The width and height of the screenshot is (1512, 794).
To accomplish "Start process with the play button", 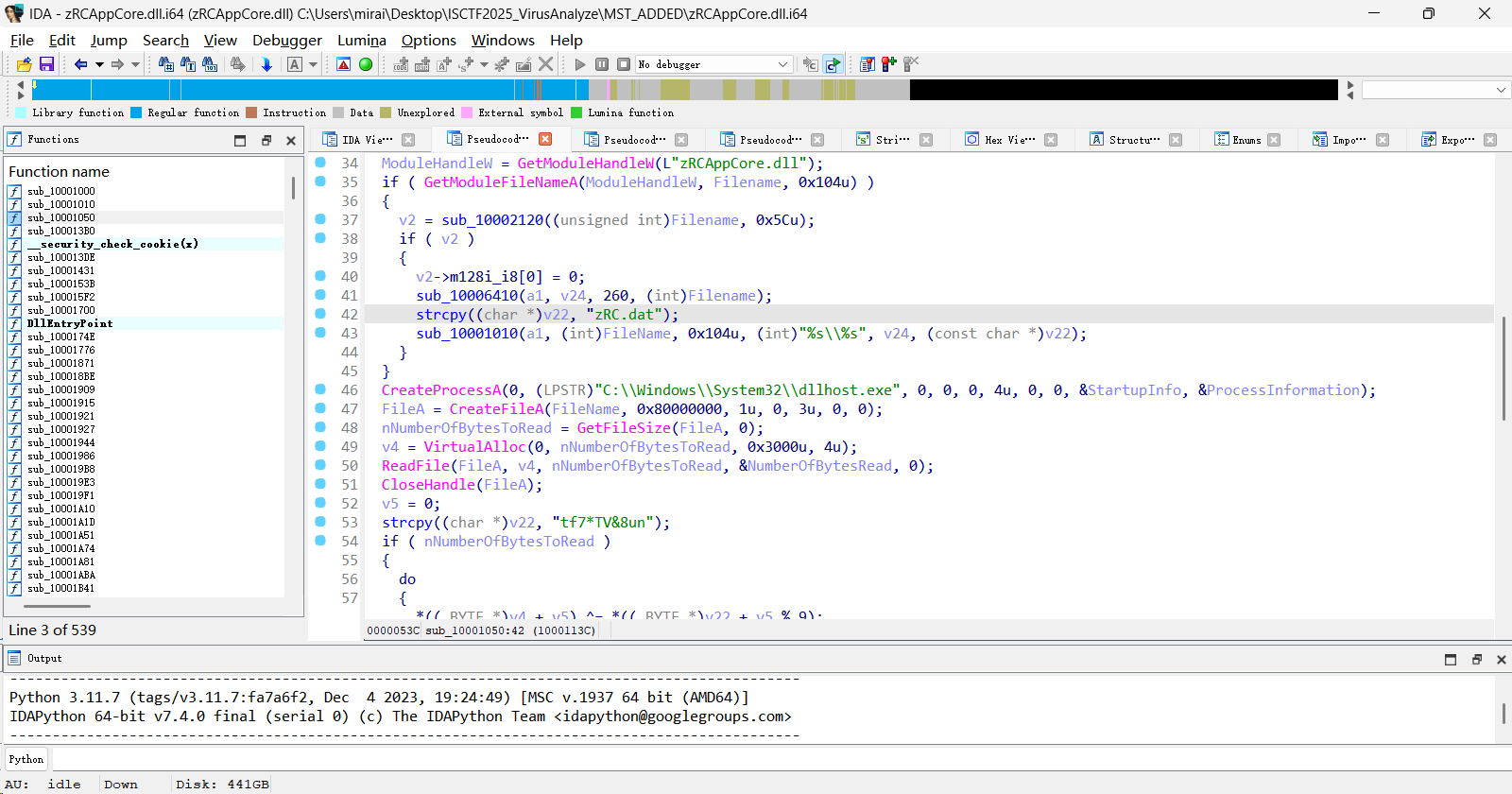I will coord(580,64).
